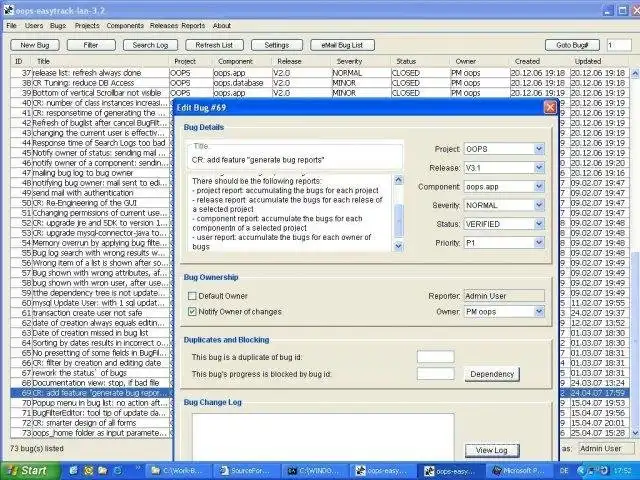Open the Releases menu
640x480 pixels.
[164, 25]
